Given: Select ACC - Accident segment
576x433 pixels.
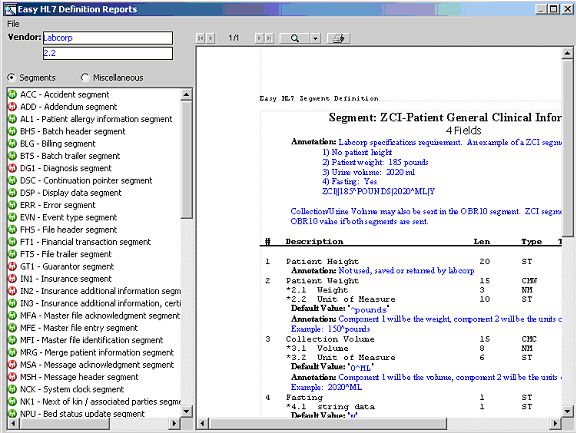Looking at the screenshot, I should [65, 94].
